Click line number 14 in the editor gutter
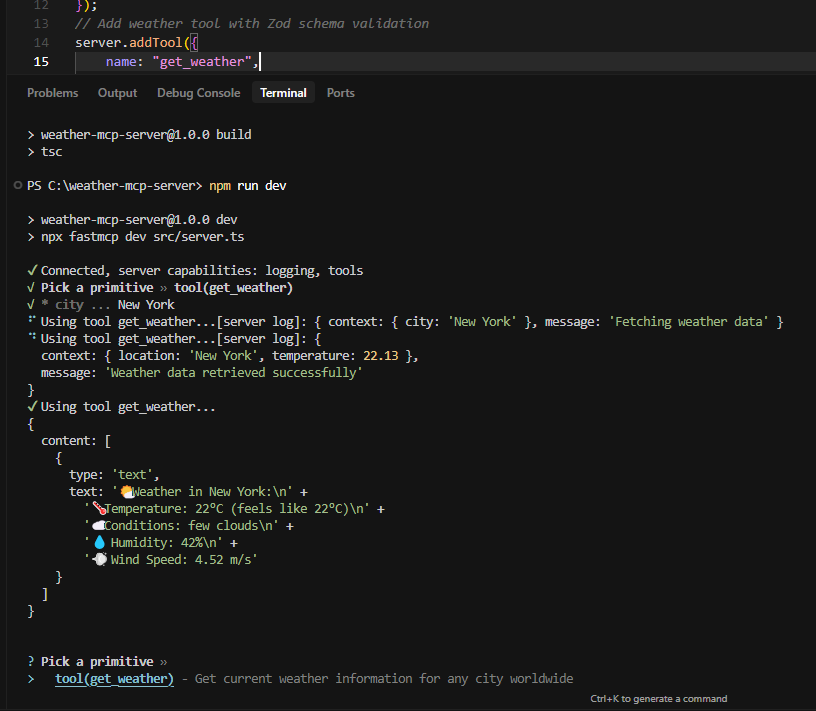 pyautogui.click(x=41, y=43)
